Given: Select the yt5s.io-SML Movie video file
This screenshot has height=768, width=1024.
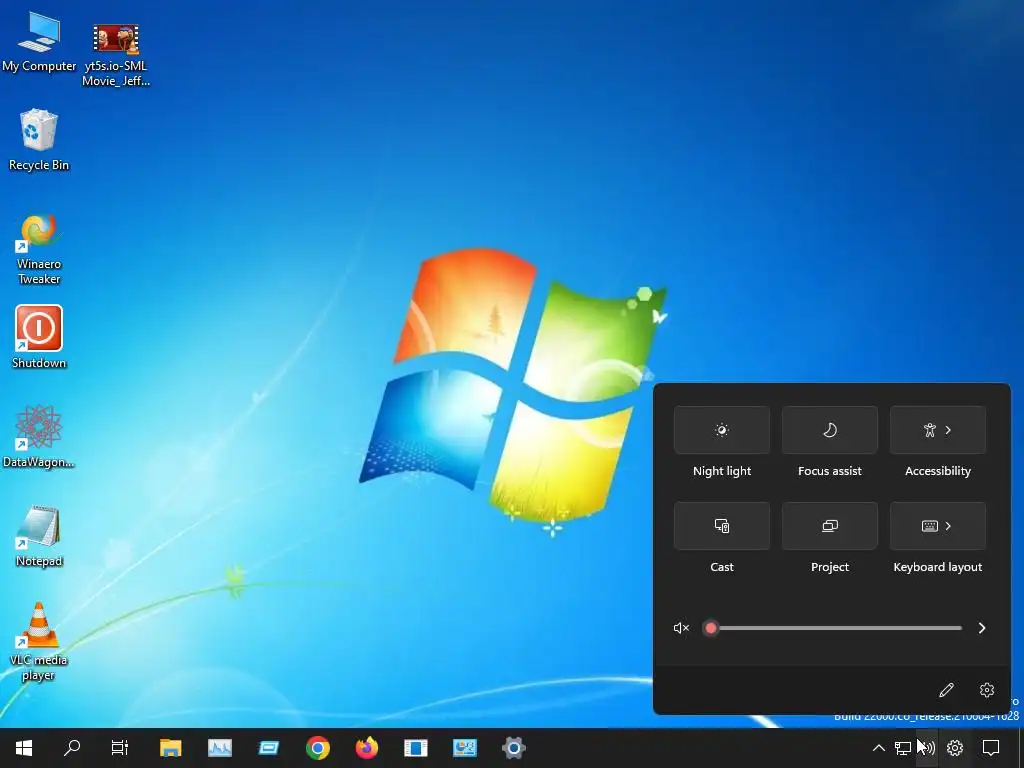Looking at the screenshot, I should click(116, 55).
